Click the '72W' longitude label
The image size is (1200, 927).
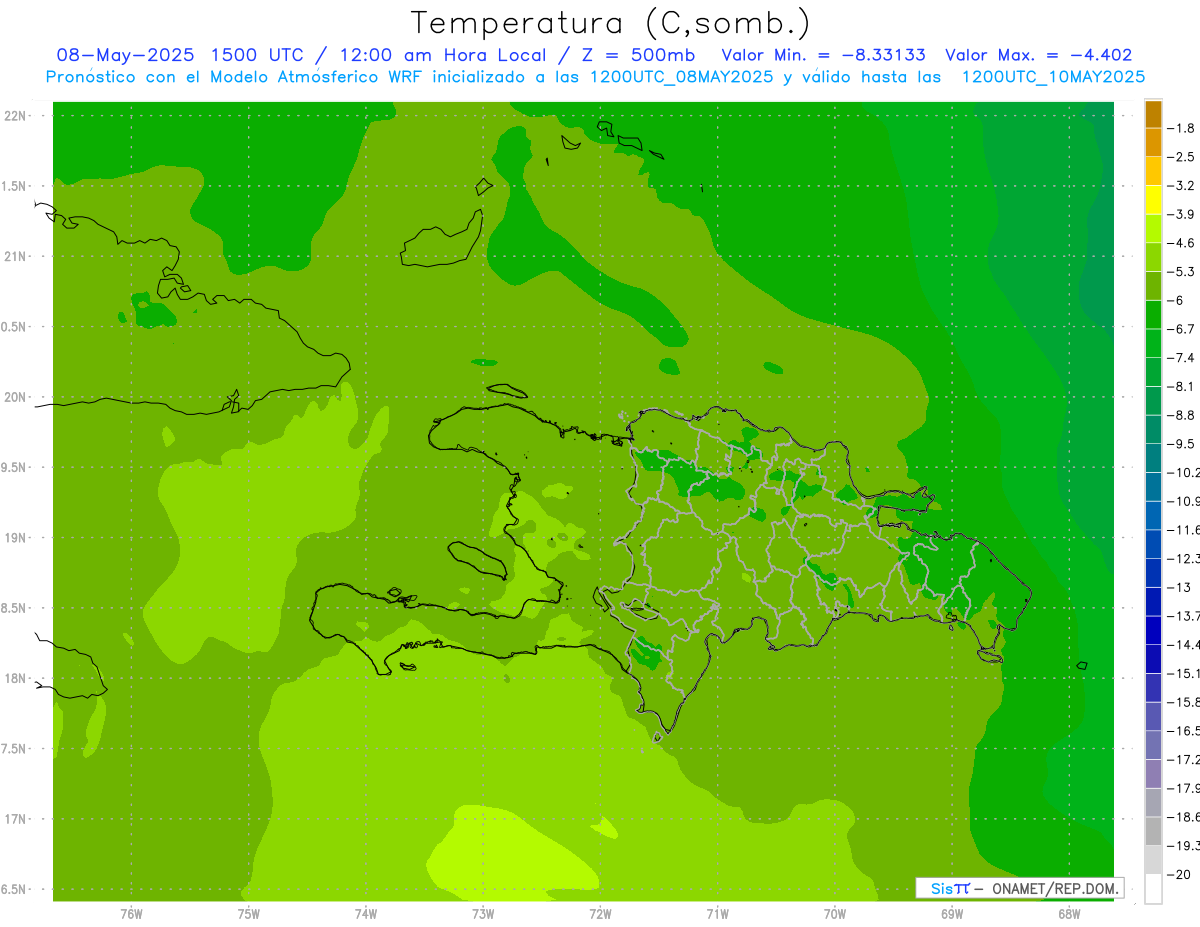click(600, 912)
